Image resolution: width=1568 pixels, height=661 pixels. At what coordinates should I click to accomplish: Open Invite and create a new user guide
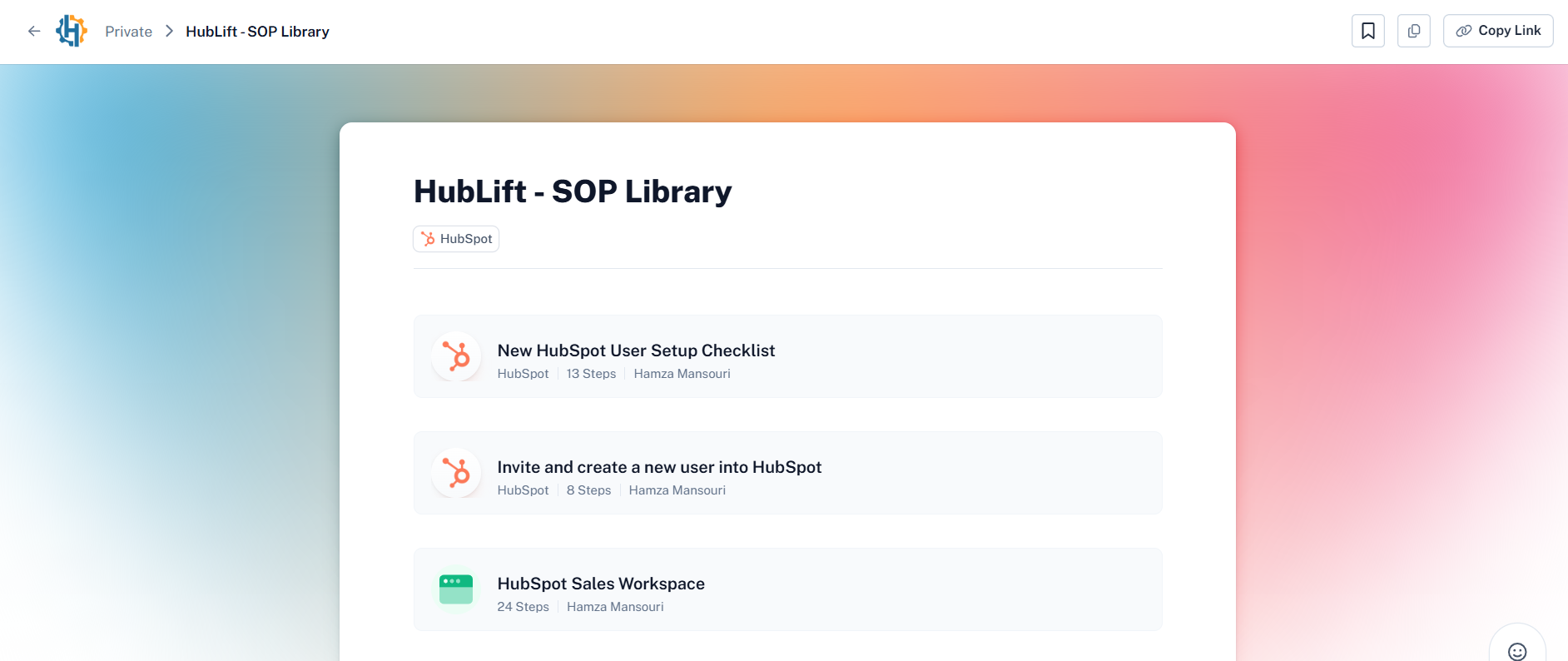tap(787, 473)
